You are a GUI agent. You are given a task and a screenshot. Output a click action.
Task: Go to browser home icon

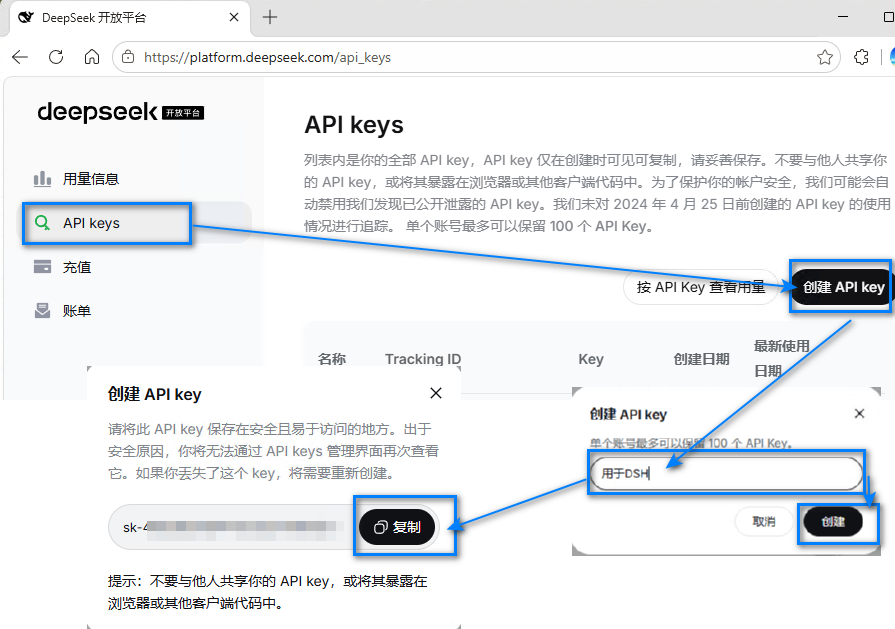[91, 57]
